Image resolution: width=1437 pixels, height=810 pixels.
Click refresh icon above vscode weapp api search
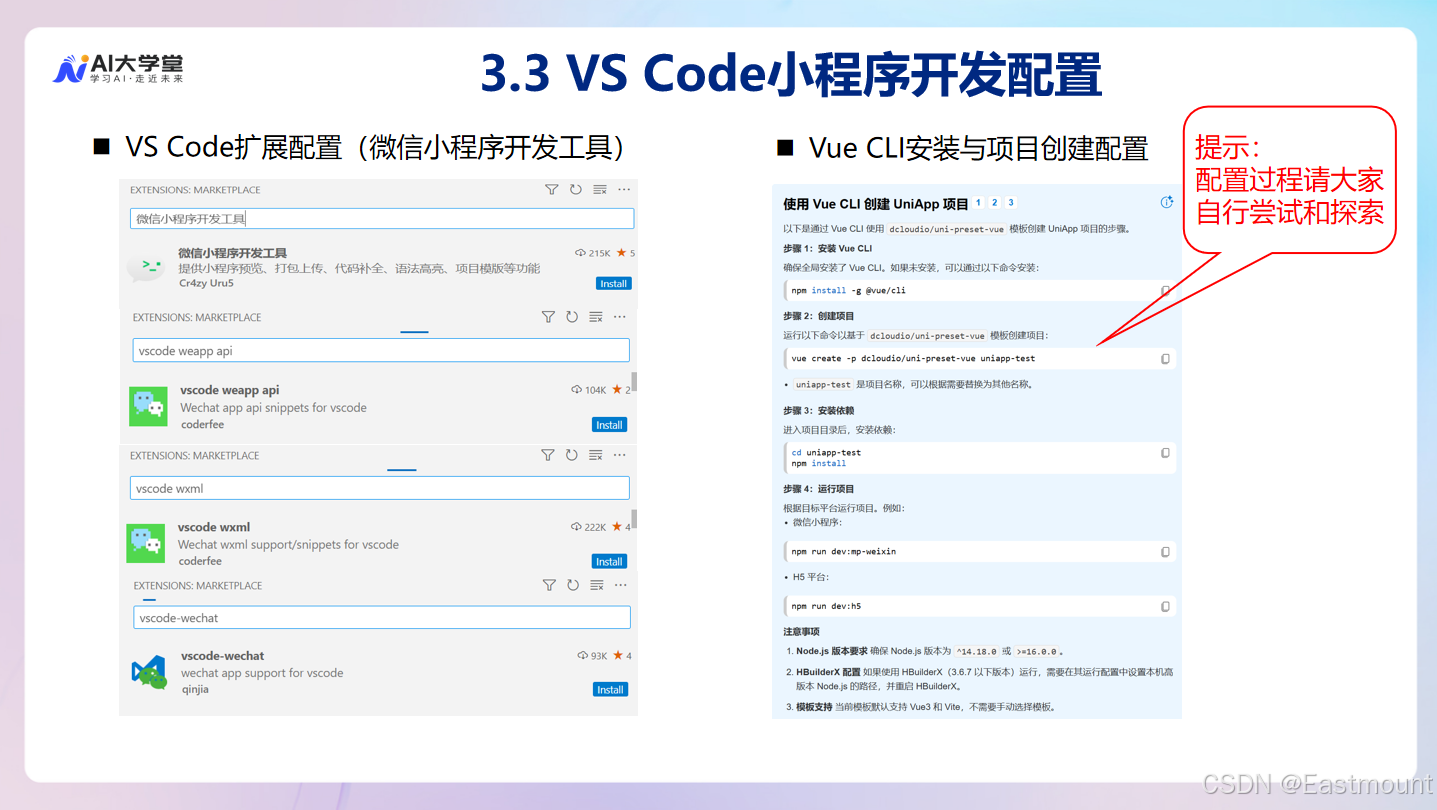[572, 317]
